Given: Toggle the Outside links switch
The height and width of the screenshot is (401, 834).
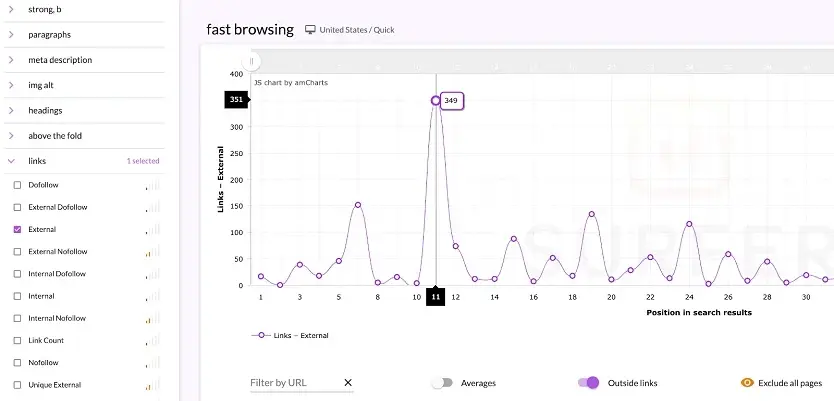Looking at the screenshot, I should pos(589,383).
